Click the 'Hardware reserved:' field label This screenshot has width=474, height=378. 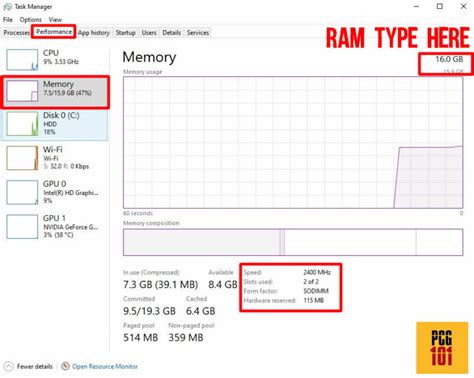tap(269, 300)
